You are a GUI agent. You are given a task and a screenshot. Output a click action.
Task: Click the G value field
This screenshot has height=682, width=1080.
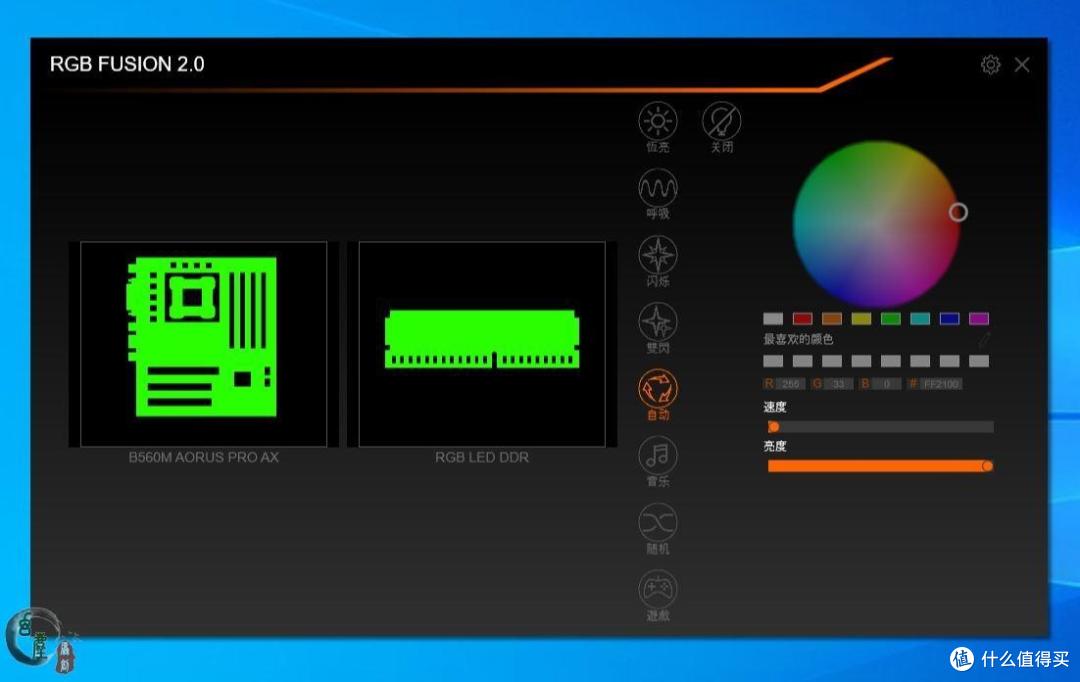pos(838,384)
